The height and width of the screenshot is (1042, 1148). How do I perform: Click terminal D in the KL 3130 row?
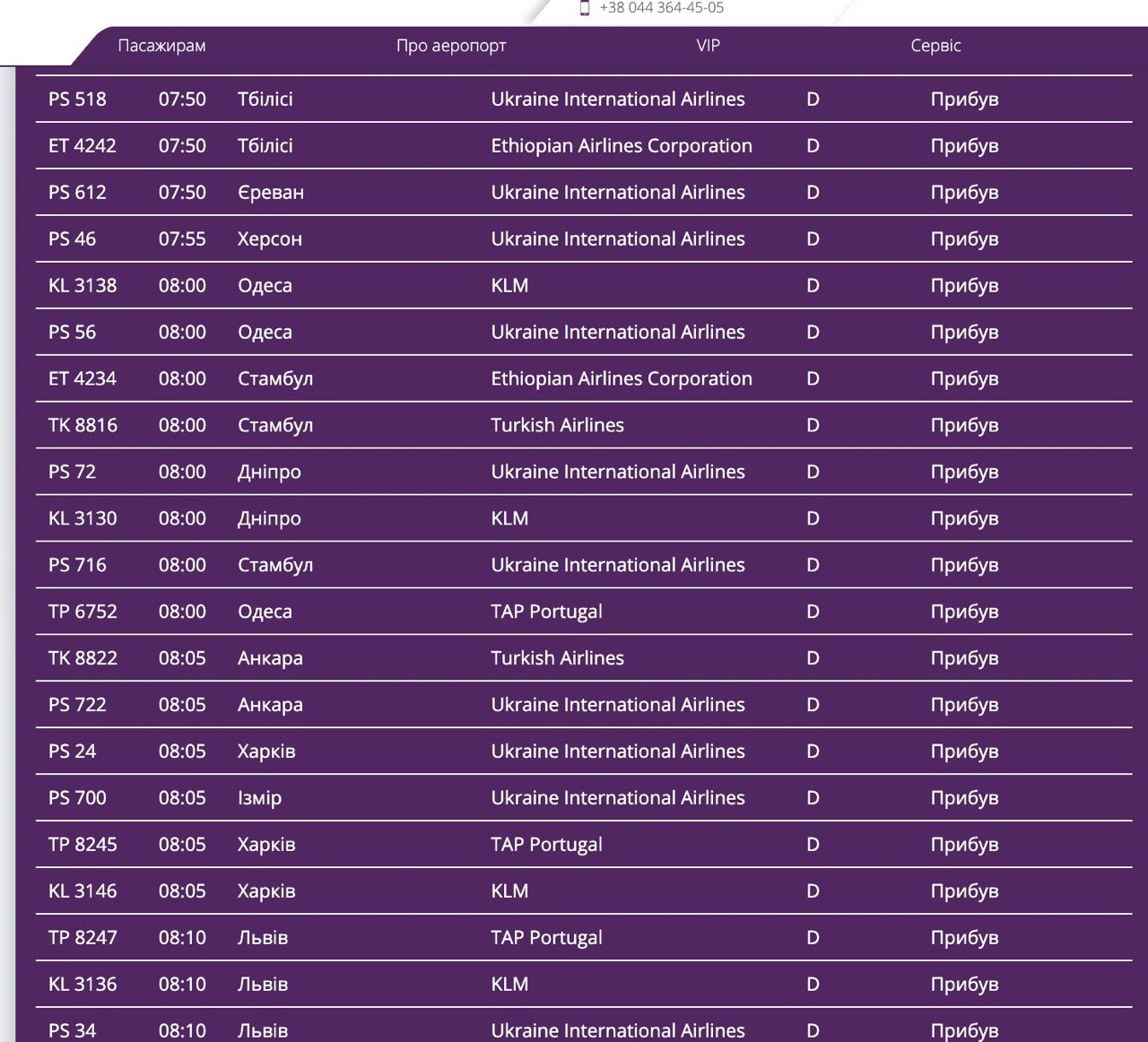click(813, 519)
